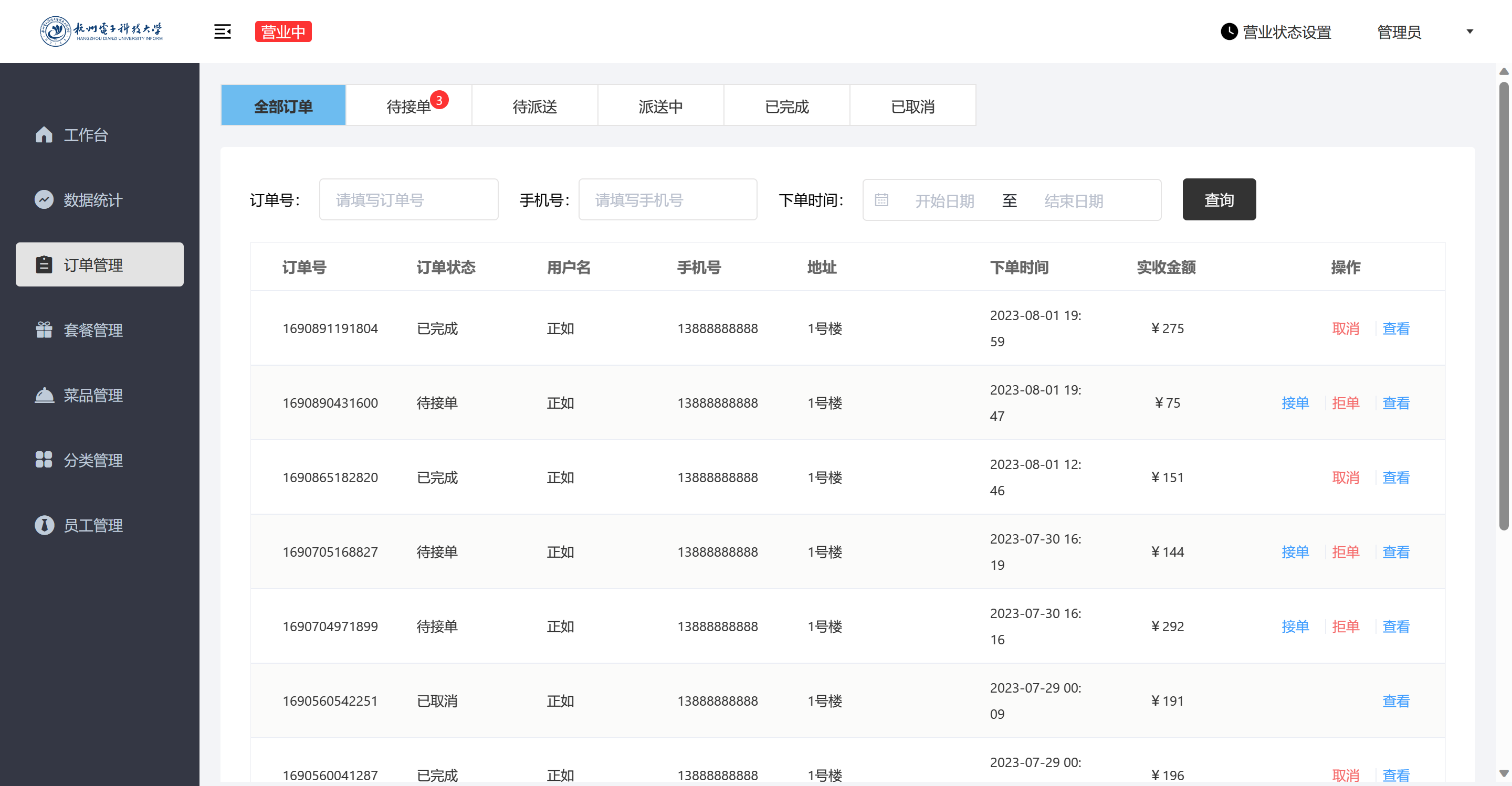Cancel order 1690891191804
This screenshot has width=1512, height=786.
(1346, 328)
